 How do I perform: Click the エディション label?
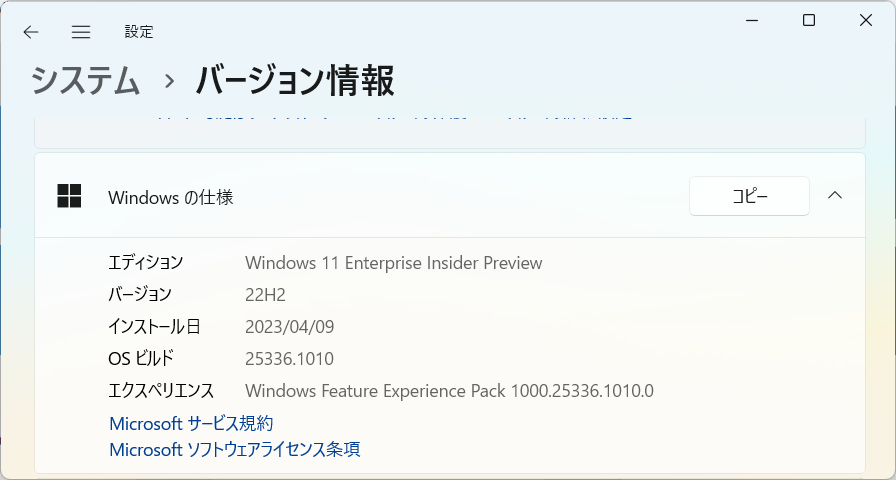pyautogui.click(x=146, y=262)
